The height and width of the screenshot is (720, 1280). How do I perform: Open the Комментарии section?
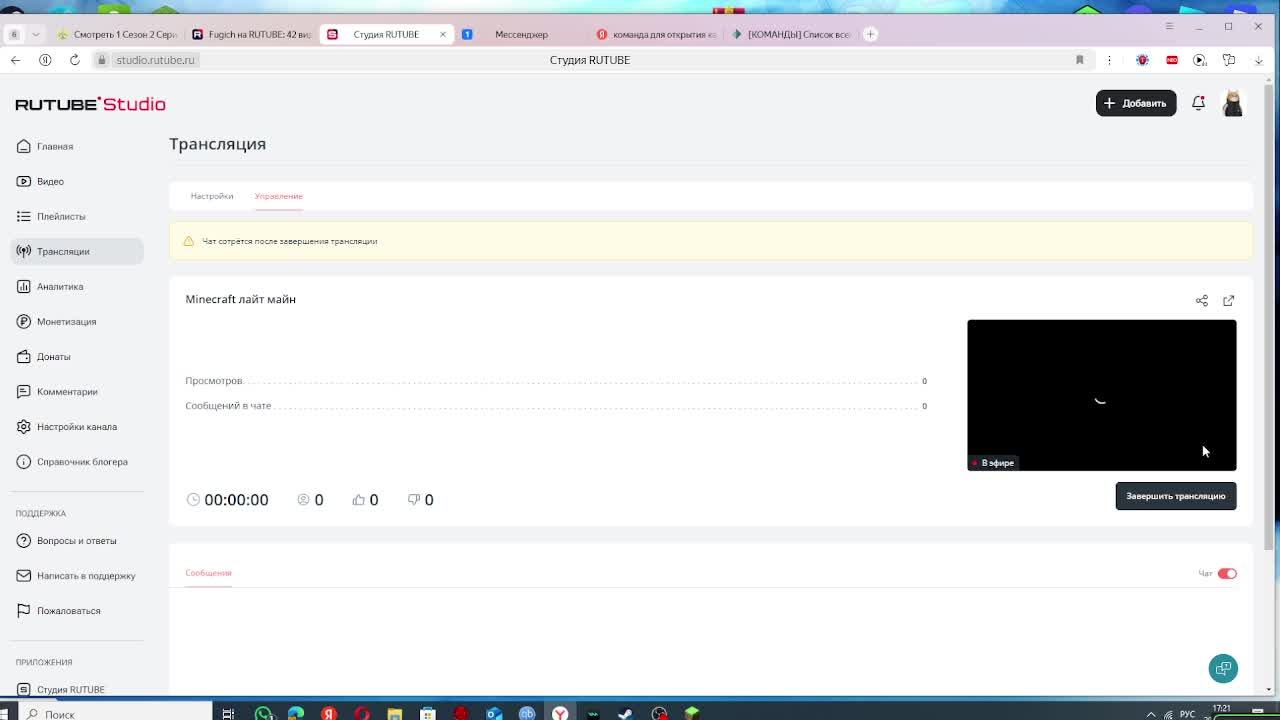click(x=67, y=391)
